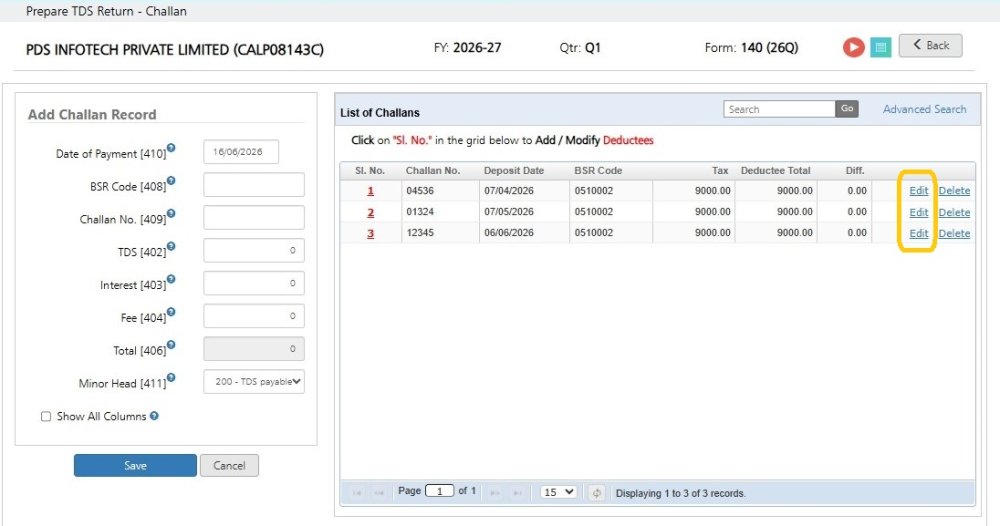Open the page size dropdown showing 15
Viewport: 1000px width, 526px height.
(x=558, y=492)
